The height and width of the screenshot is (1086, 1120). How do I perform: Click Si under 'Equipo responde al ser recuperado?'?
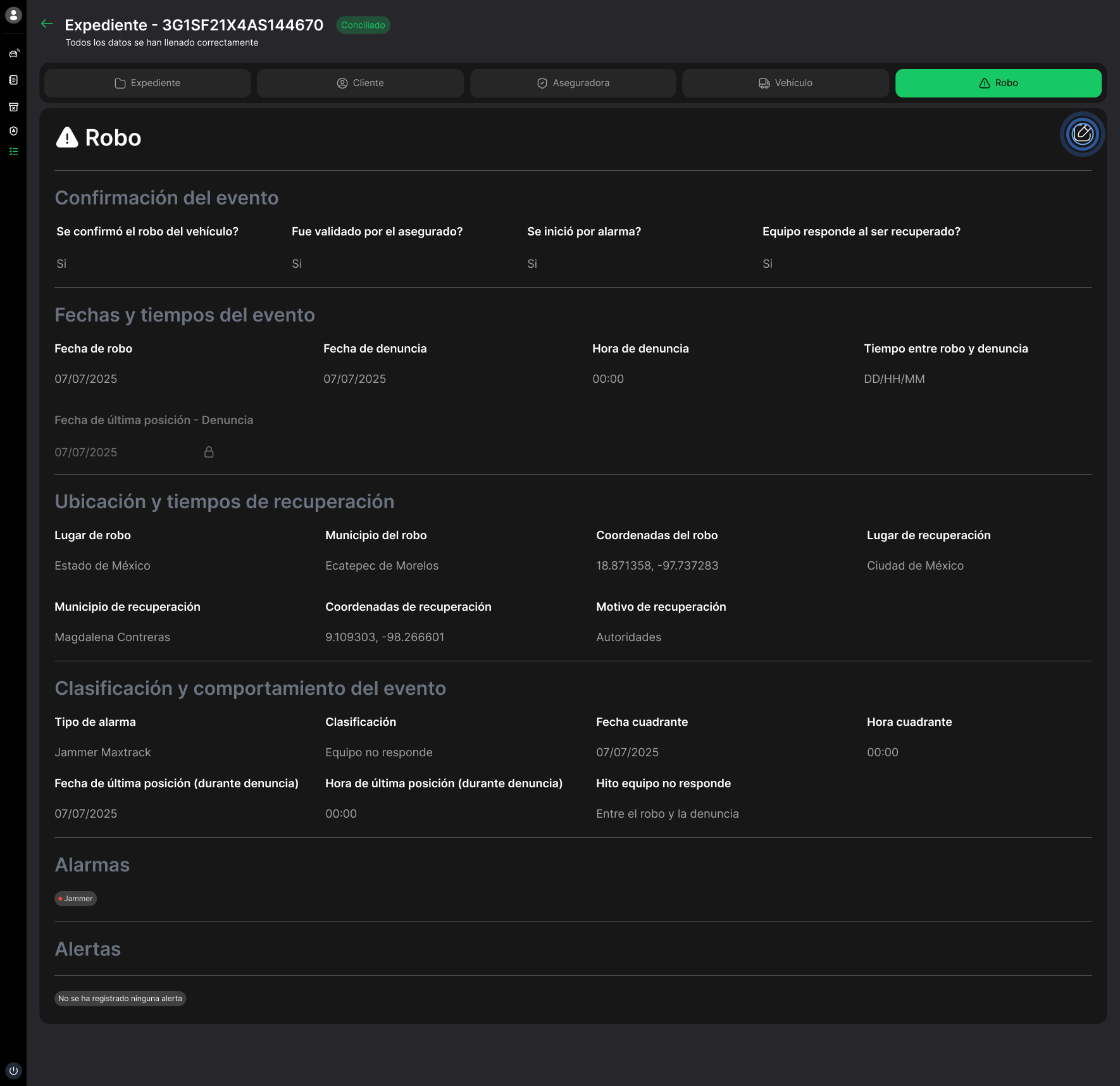tap(768, 264)
